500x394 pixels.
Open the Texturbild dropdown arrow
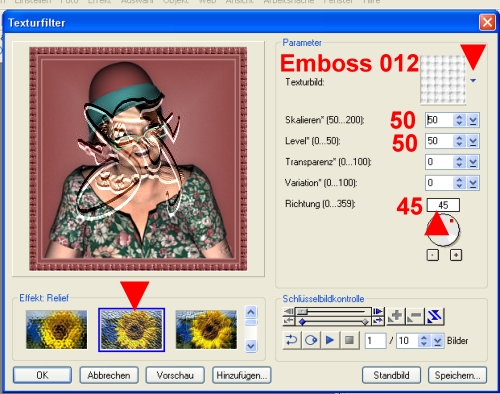473,80
